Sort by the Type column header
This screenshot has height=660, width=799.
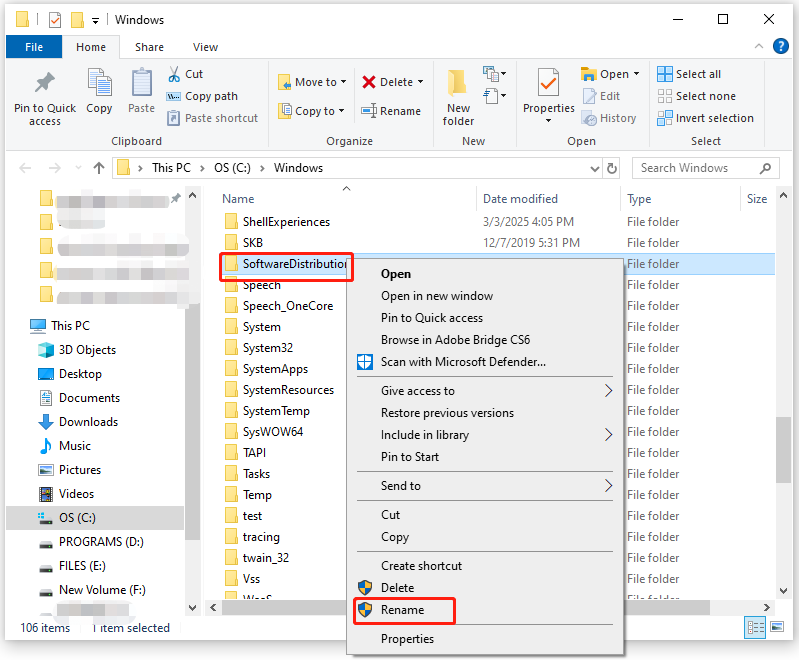click(639, 199)
